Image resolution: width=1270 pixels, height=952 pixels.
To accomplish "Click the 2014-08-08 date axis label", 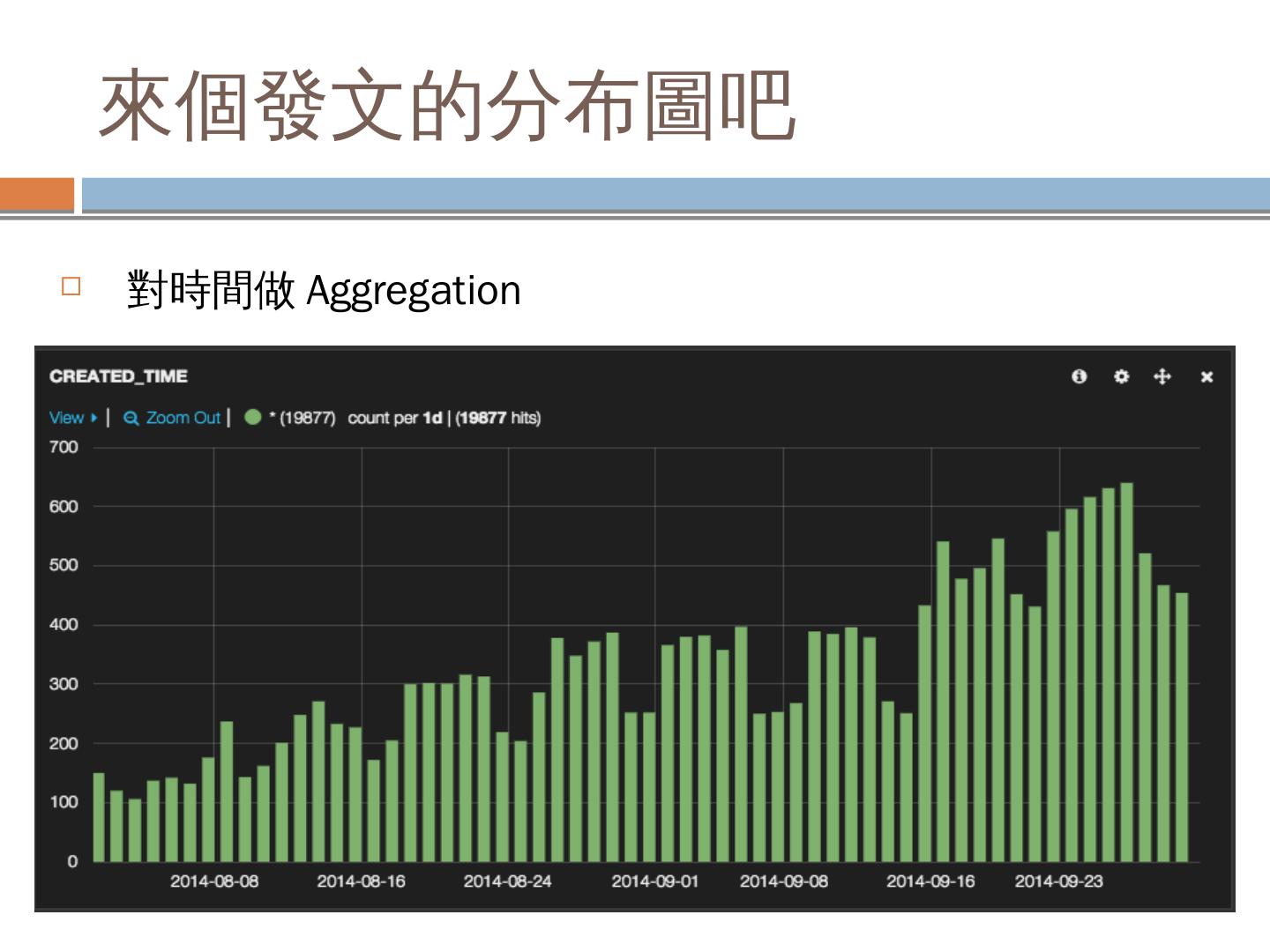I will pyautogui.click(x=214, y=881).
